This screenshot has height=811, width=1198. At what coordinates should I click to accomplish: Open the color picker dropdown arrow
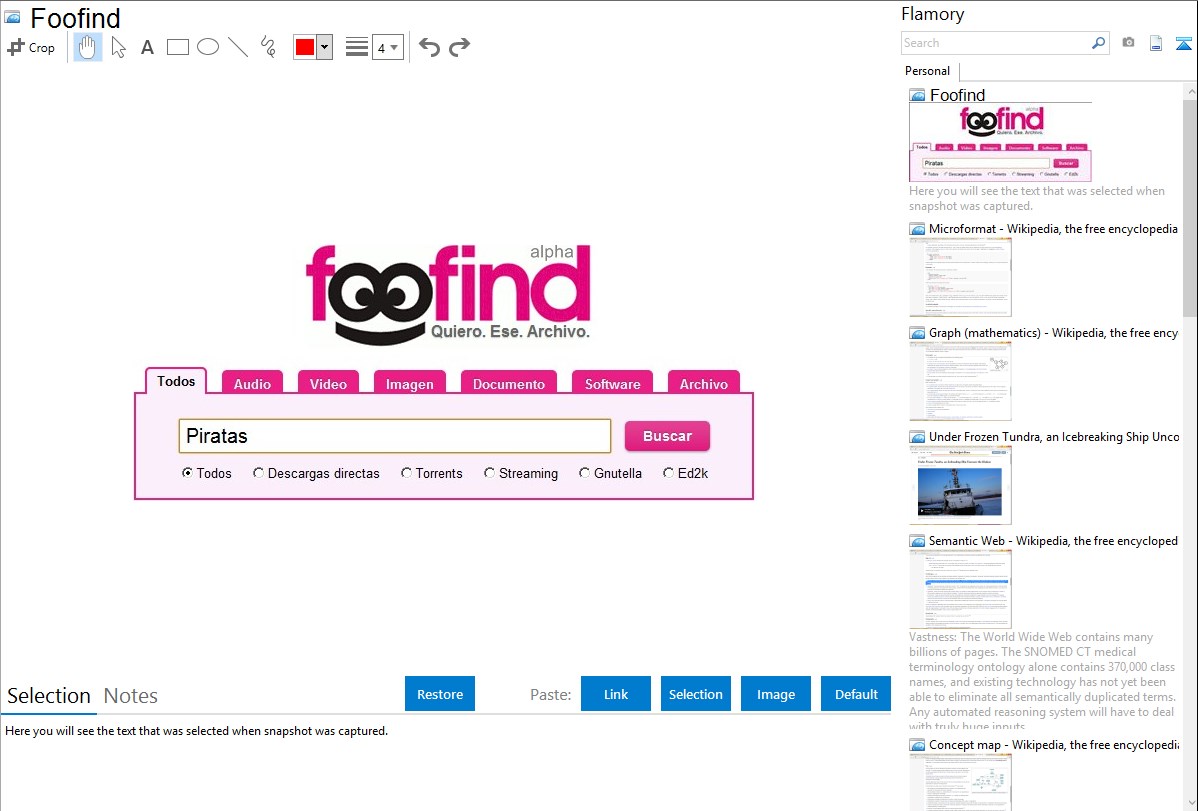[324, 47]
